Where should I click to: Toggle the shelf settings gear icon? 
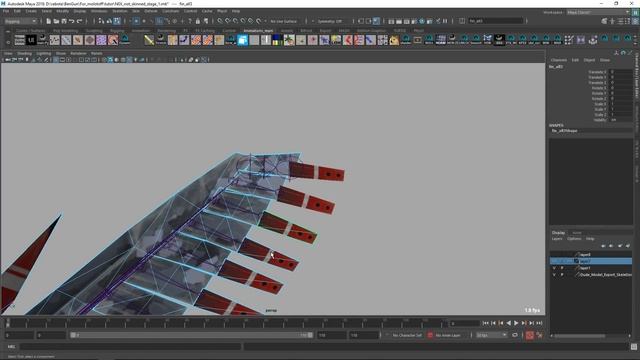[x=8, y=42]
